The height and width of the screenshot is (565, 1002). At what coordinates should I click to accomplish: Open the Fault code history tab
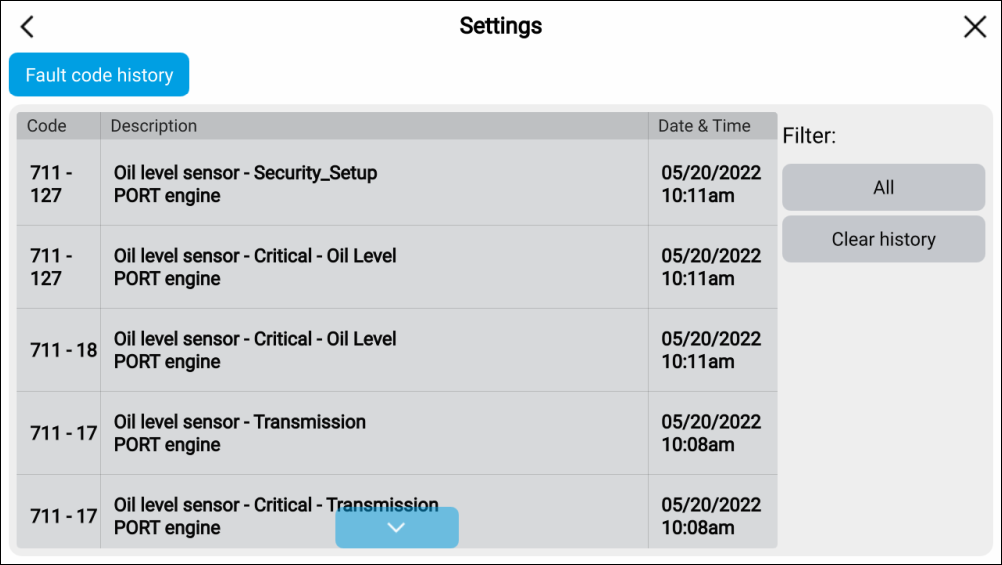(x=99, y=75)
